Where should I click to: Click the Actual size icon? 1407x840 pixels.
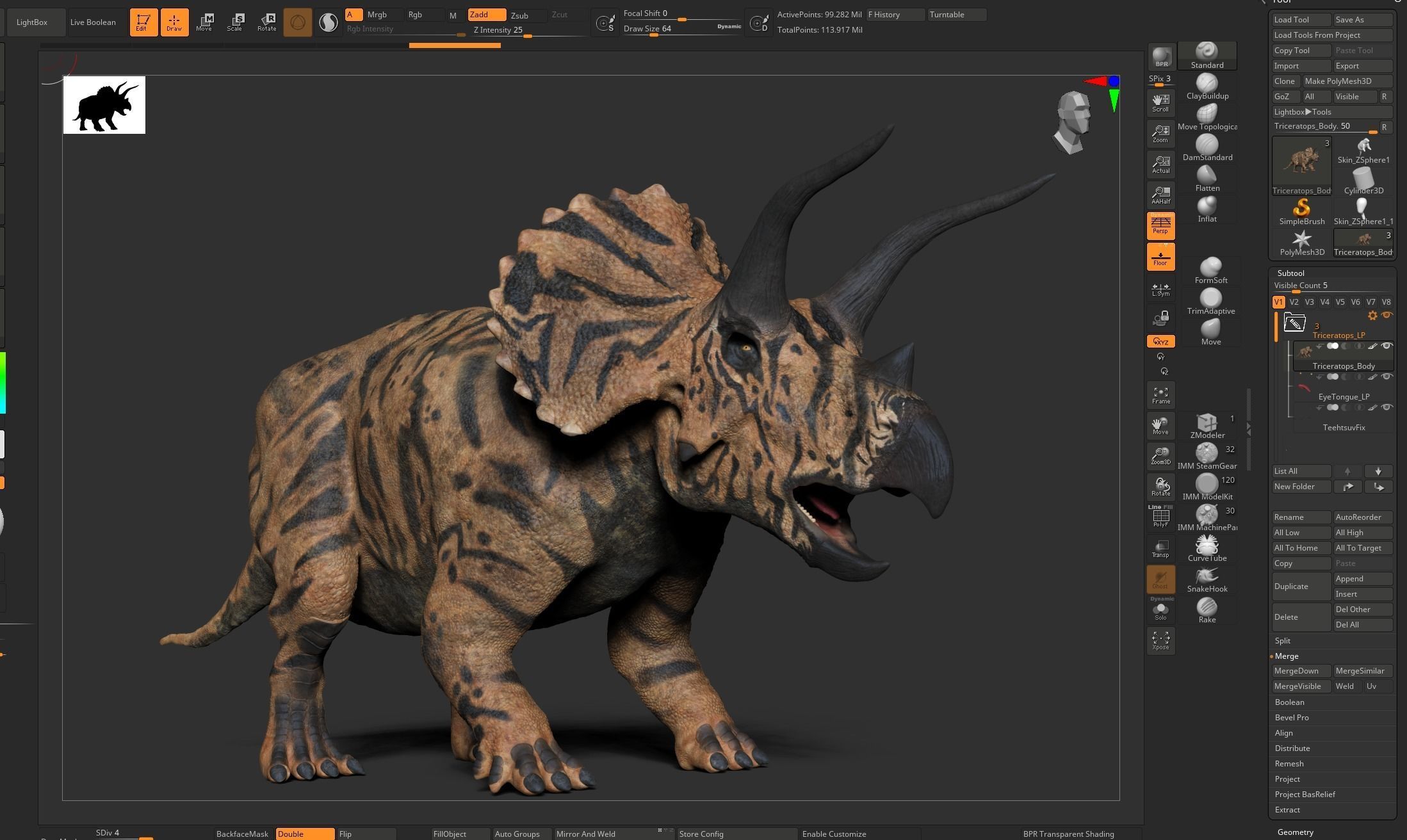pyautogui.click(x=1160, y=165)
